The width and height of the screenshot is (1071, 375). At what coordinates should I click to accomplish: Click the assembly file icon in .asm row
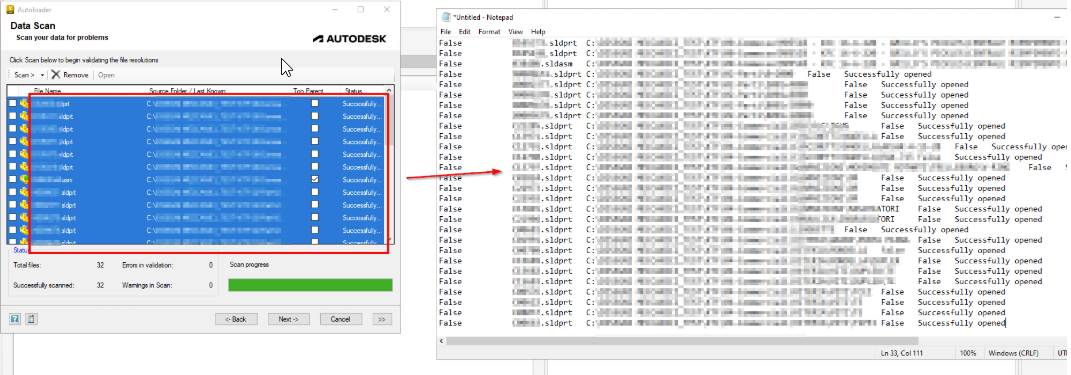tap(24, 179)
